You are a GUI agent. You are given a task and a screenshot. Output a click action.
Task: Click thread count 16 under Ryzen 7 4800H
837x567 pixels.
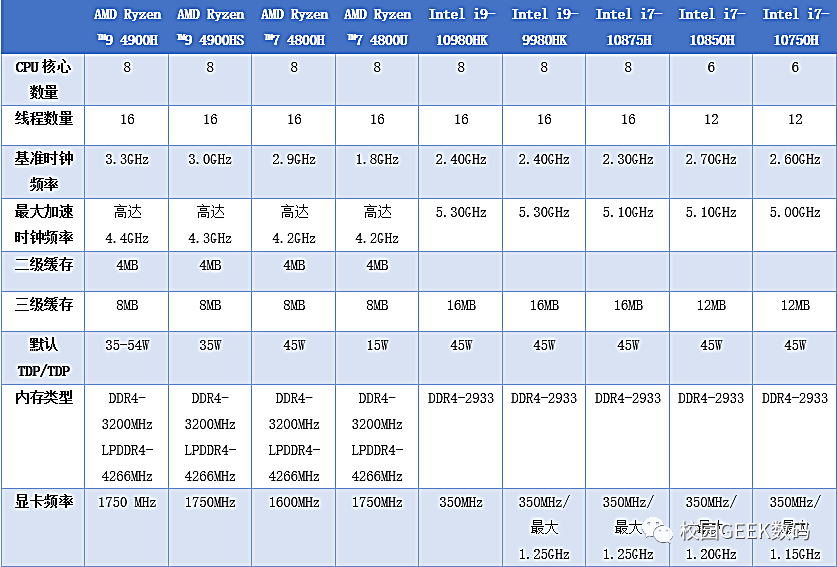[294, 119]
